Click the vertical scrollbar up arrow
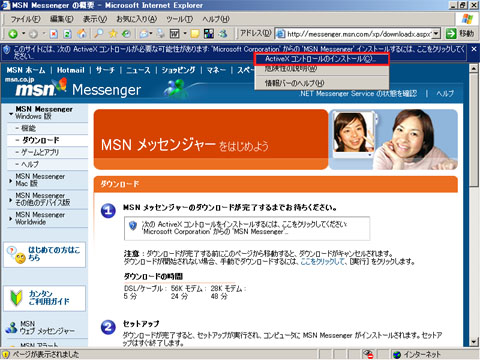The width and height of the screenshot is (480, 360). (x=474, y=69)
